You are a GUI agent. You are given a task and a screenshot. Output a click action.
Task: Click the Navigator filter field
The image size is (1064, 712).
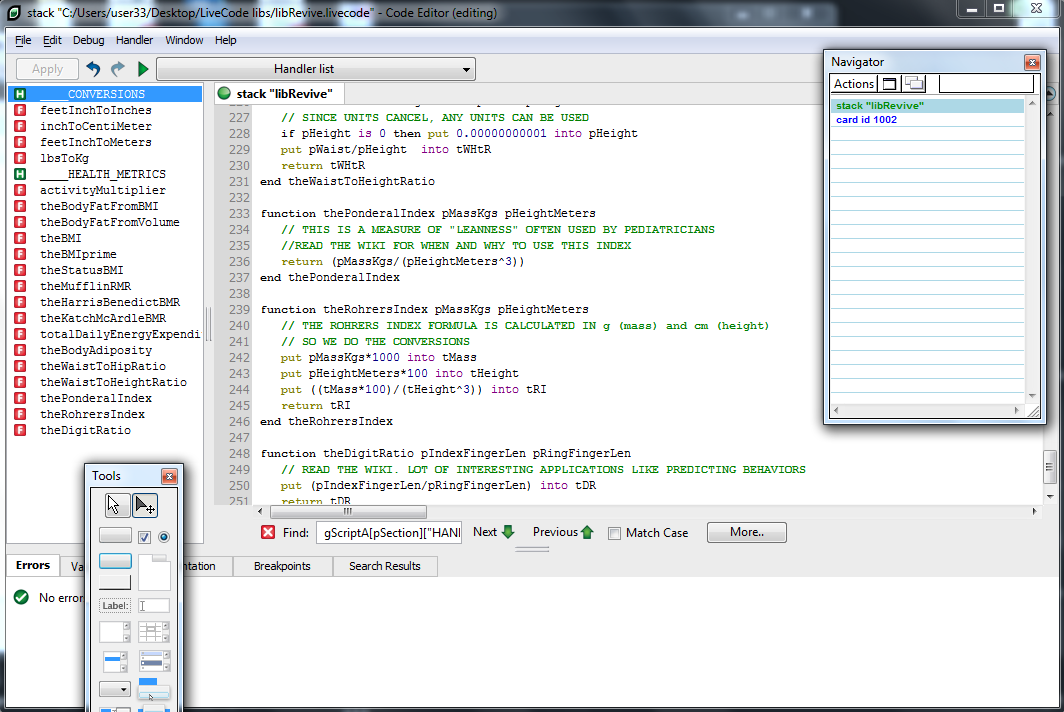click(986, 83)
